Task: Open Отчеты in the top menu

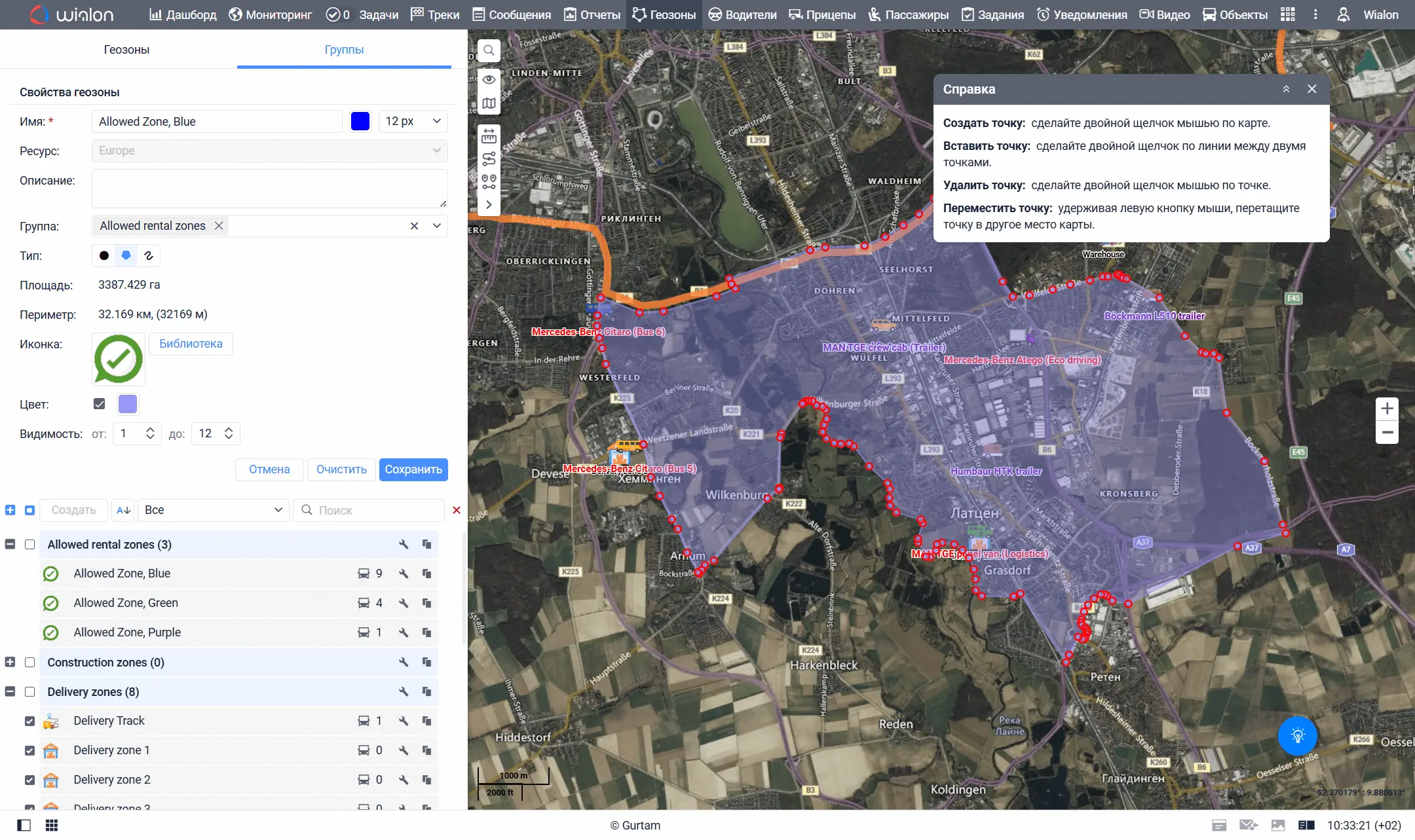Action: [592, 14]
